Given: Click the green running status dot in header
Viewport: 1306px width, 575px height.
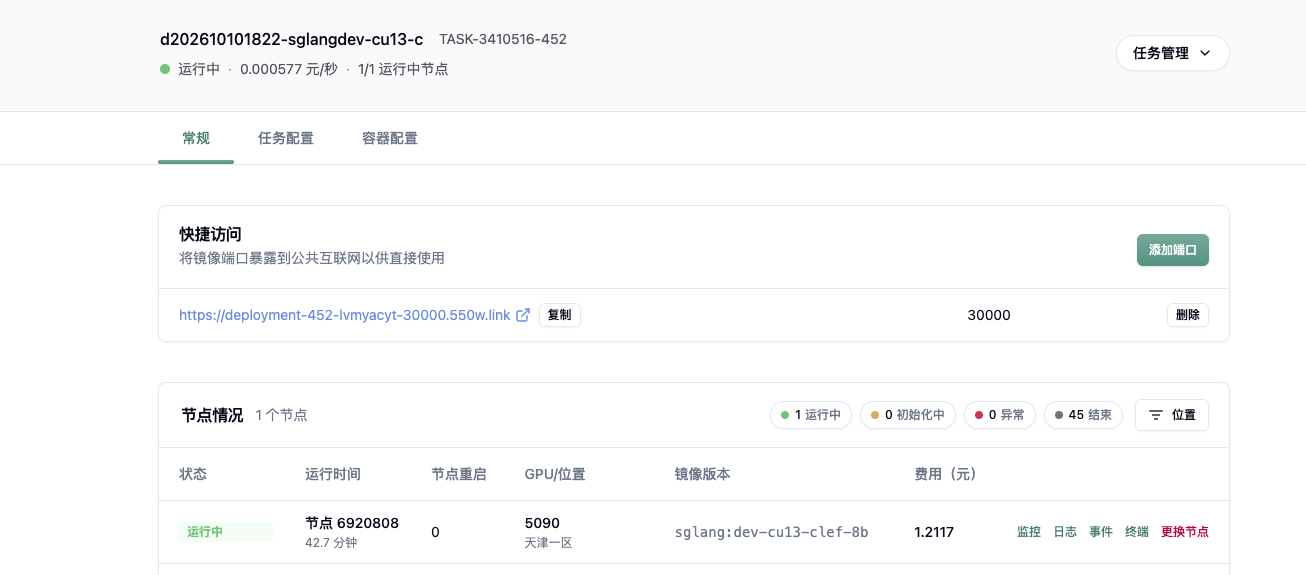Looking at the screenshot, I should (x=165, y=69).
